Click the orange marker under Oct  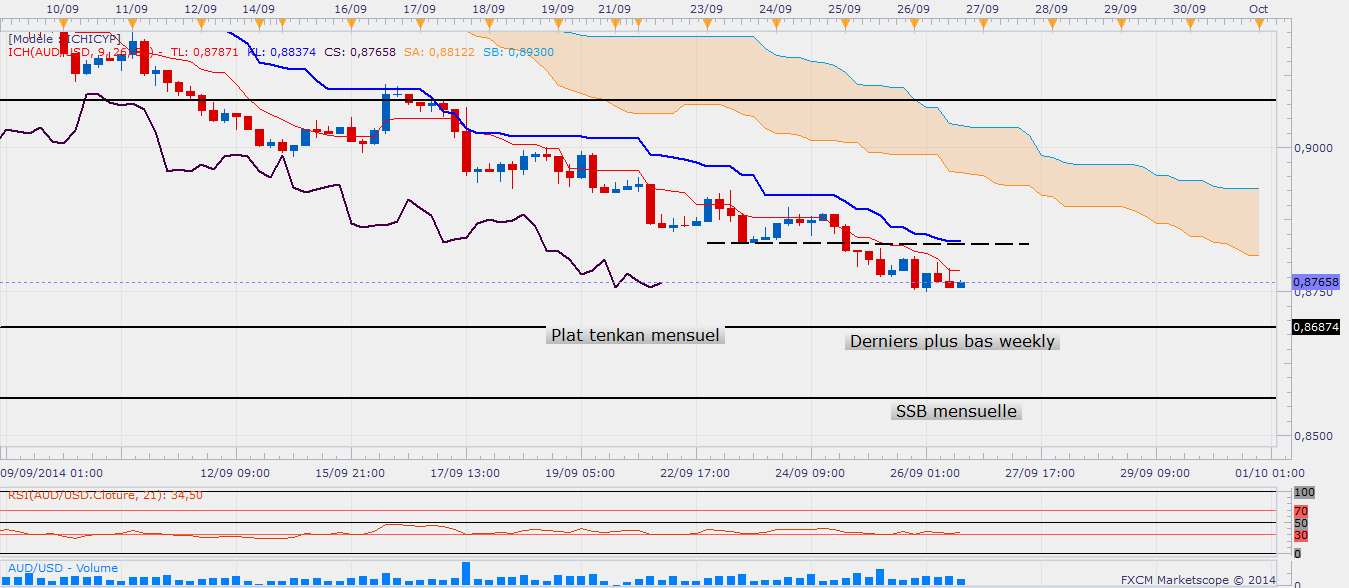coord(1258,21)
